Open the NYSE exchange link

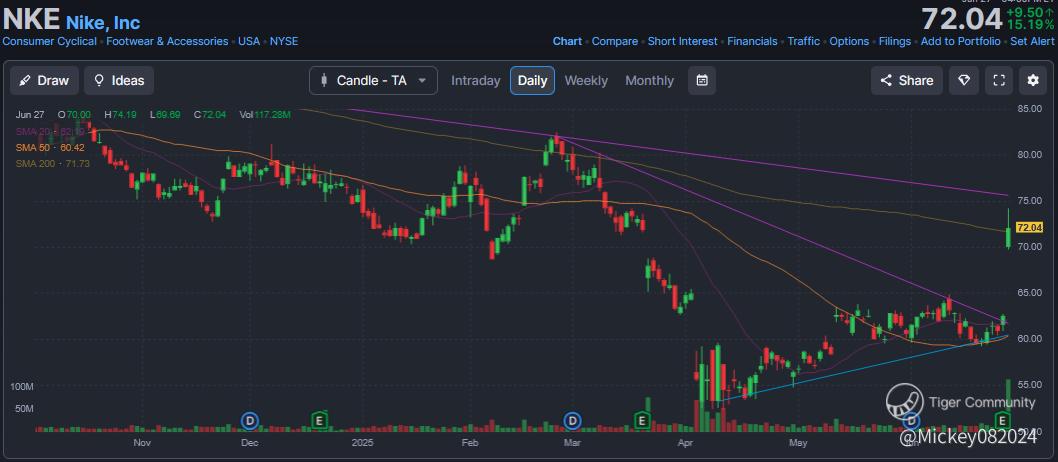point(284,41)
